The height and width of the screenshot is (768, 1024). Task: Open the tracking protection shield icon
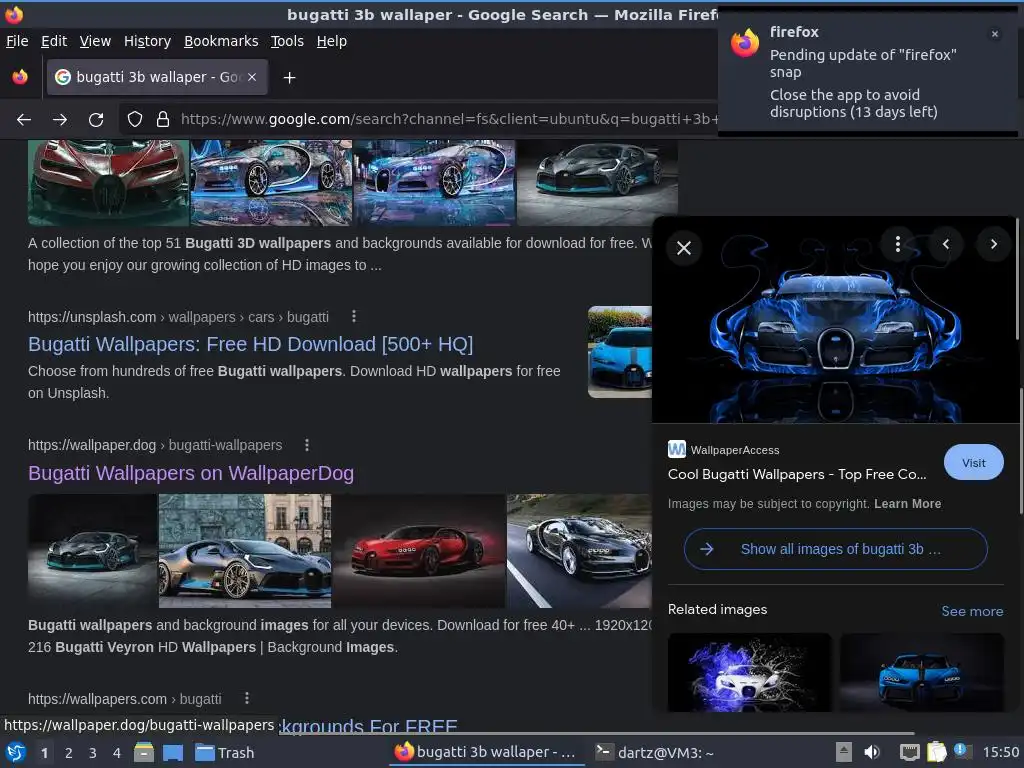click(135, 119)
